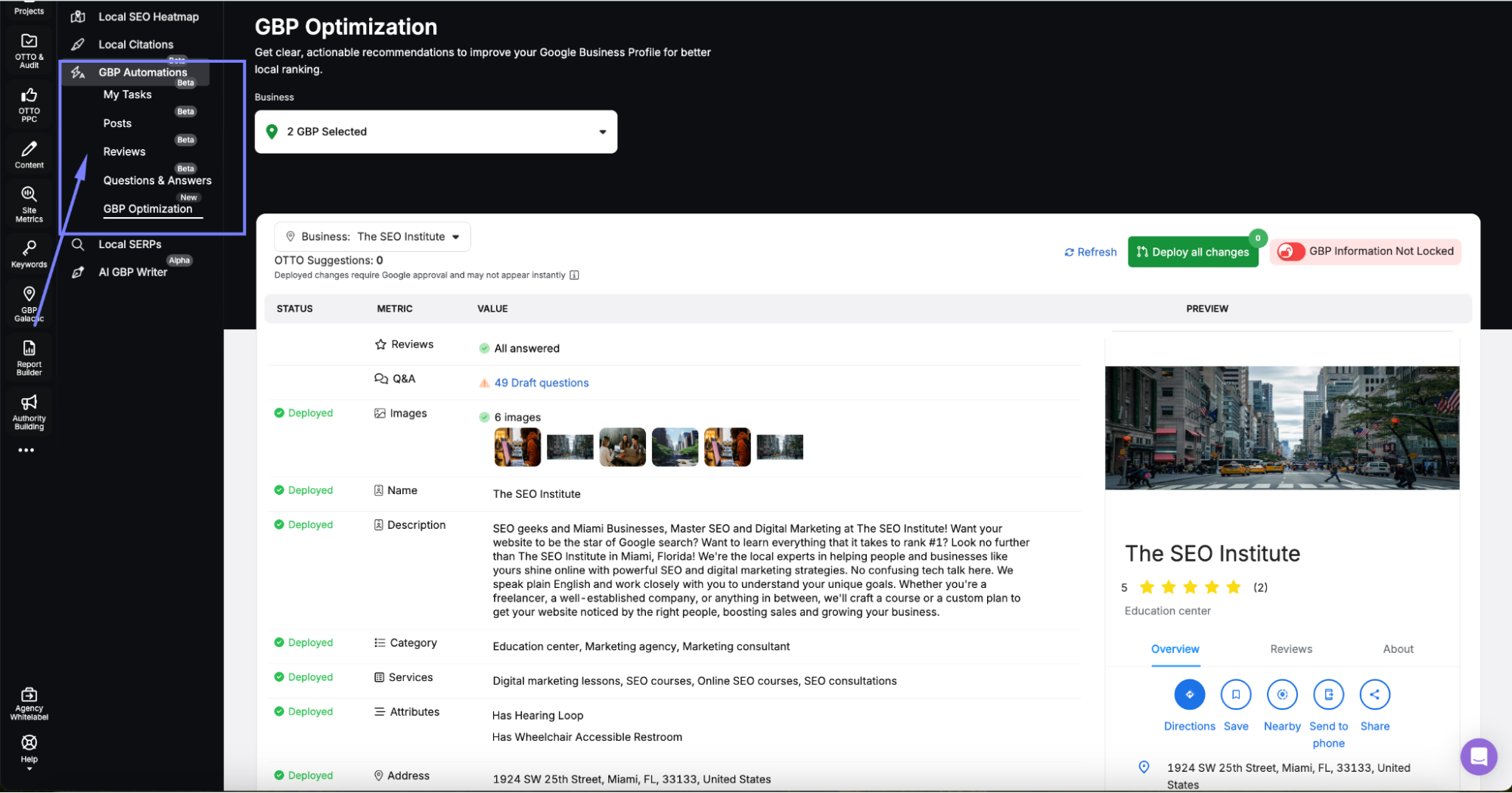Screen dimensions: 1512x793
Task: Open Site Metrics from sidebar
Action: 29,204
